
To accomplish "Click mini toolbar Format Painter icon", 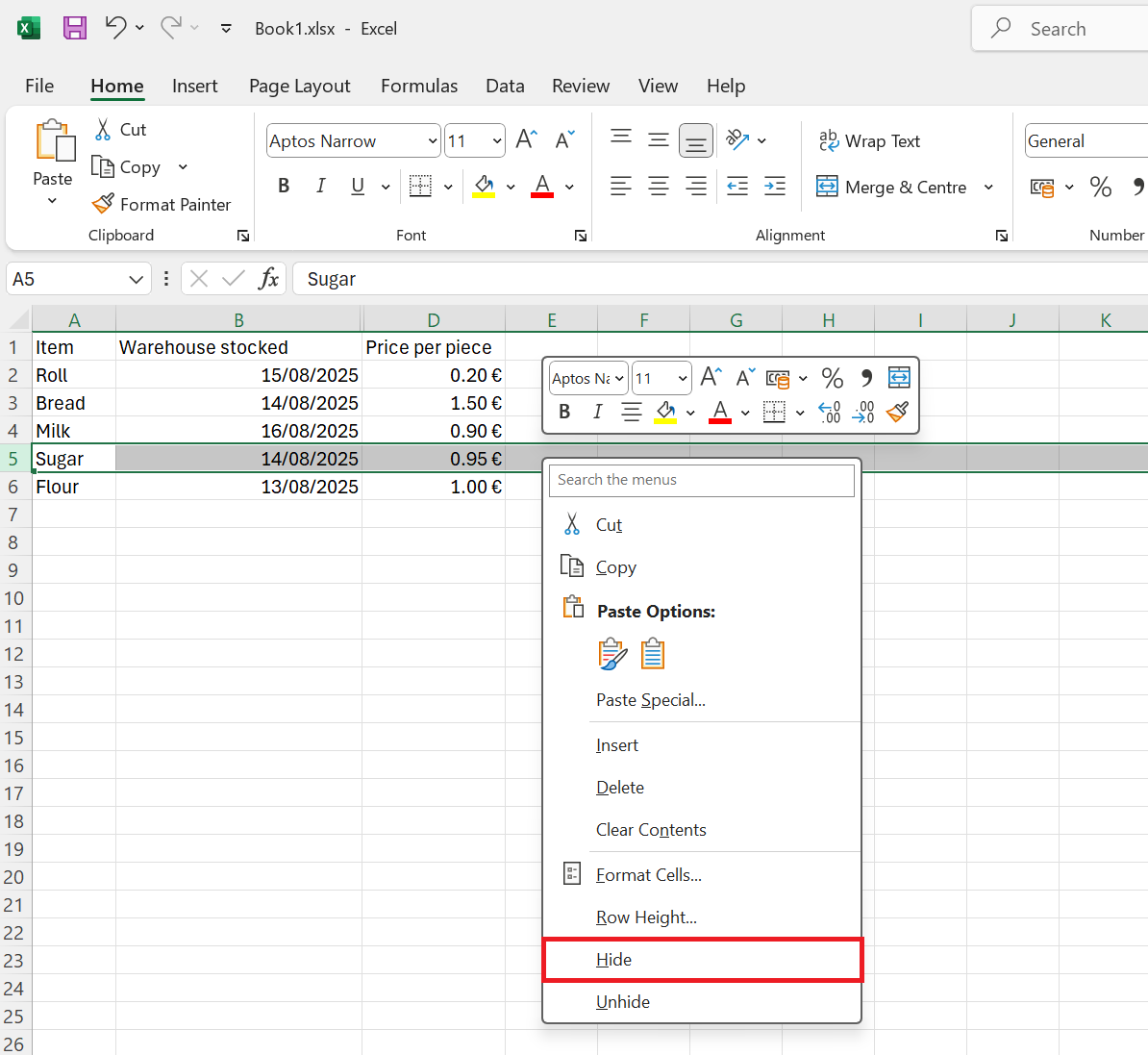I will click(x=898, y=413).
